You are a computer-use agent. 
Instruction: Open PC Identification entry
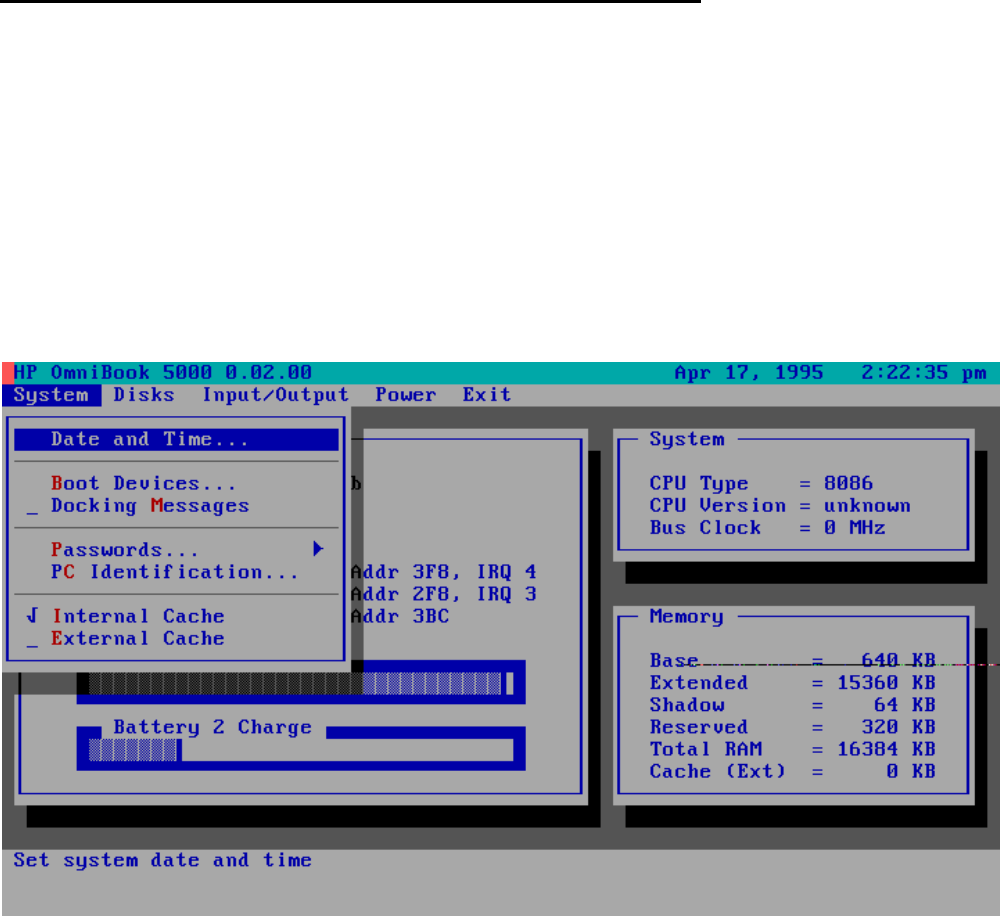[176, 572]
